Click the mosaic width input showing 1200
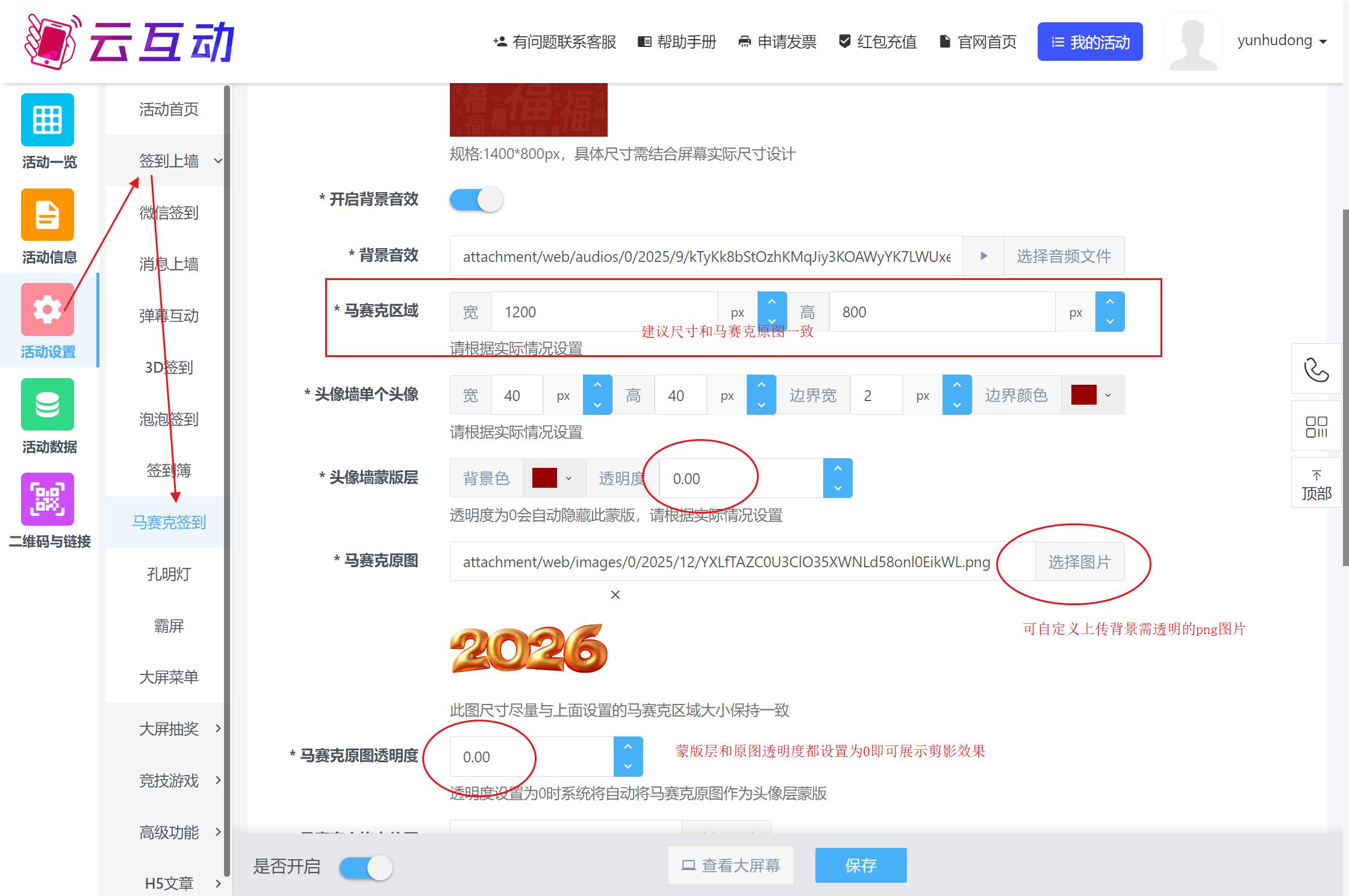 click(x=602, y=311)
